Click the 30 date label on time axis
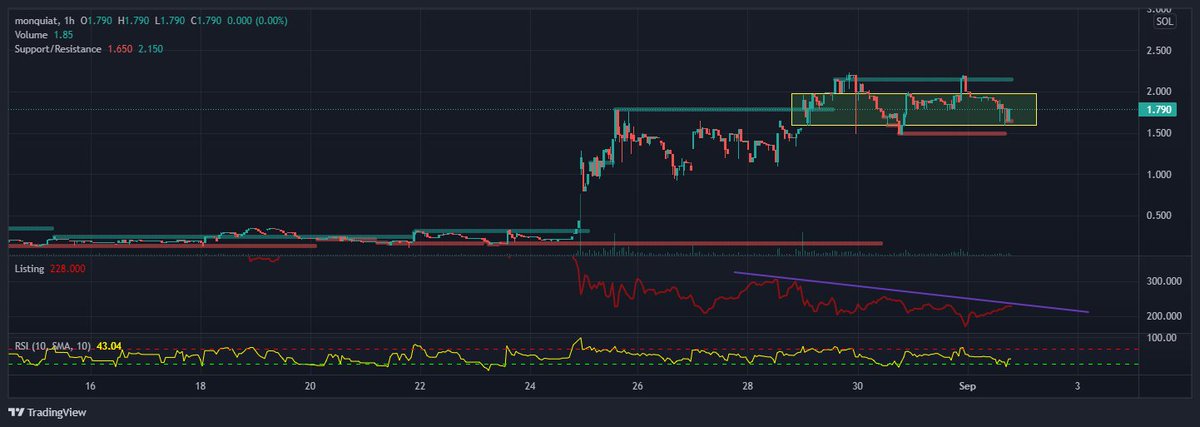 coord(857,385)
